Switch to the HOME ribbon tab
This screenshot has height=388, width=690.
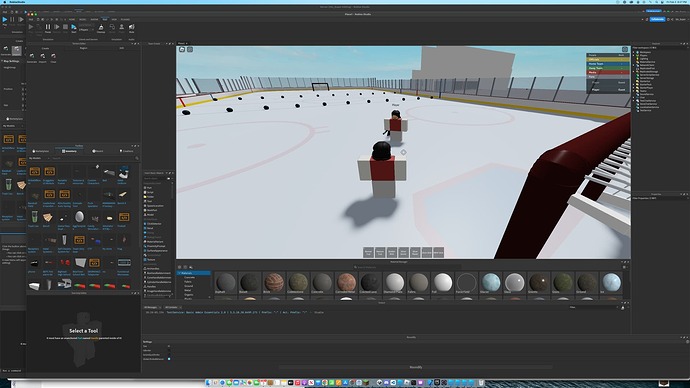72,19
